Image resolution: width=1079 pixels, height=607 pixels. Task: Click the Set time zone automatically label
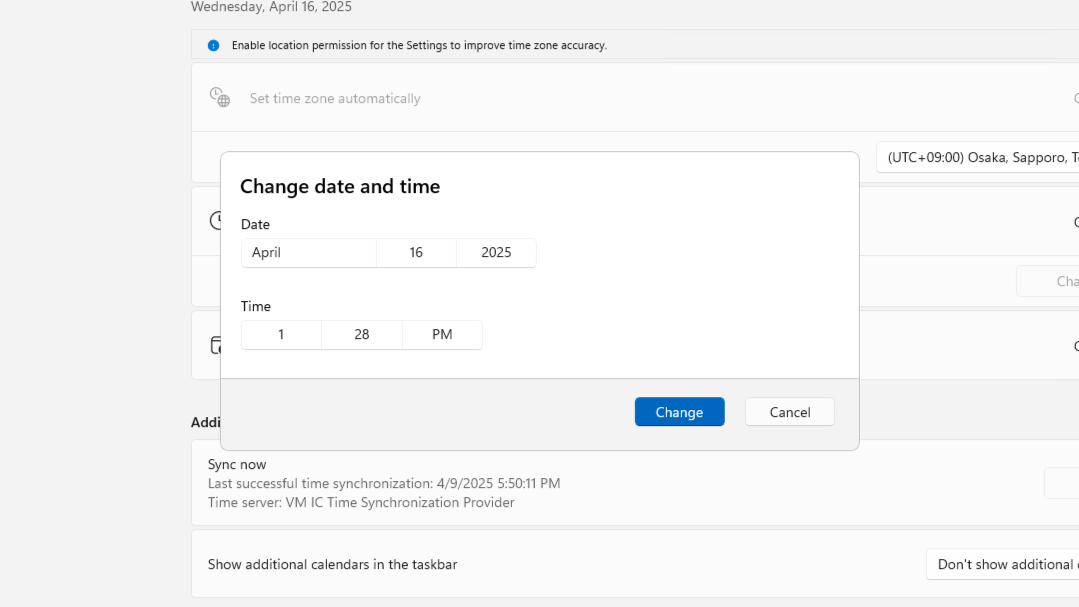click(x=335, y=98)
